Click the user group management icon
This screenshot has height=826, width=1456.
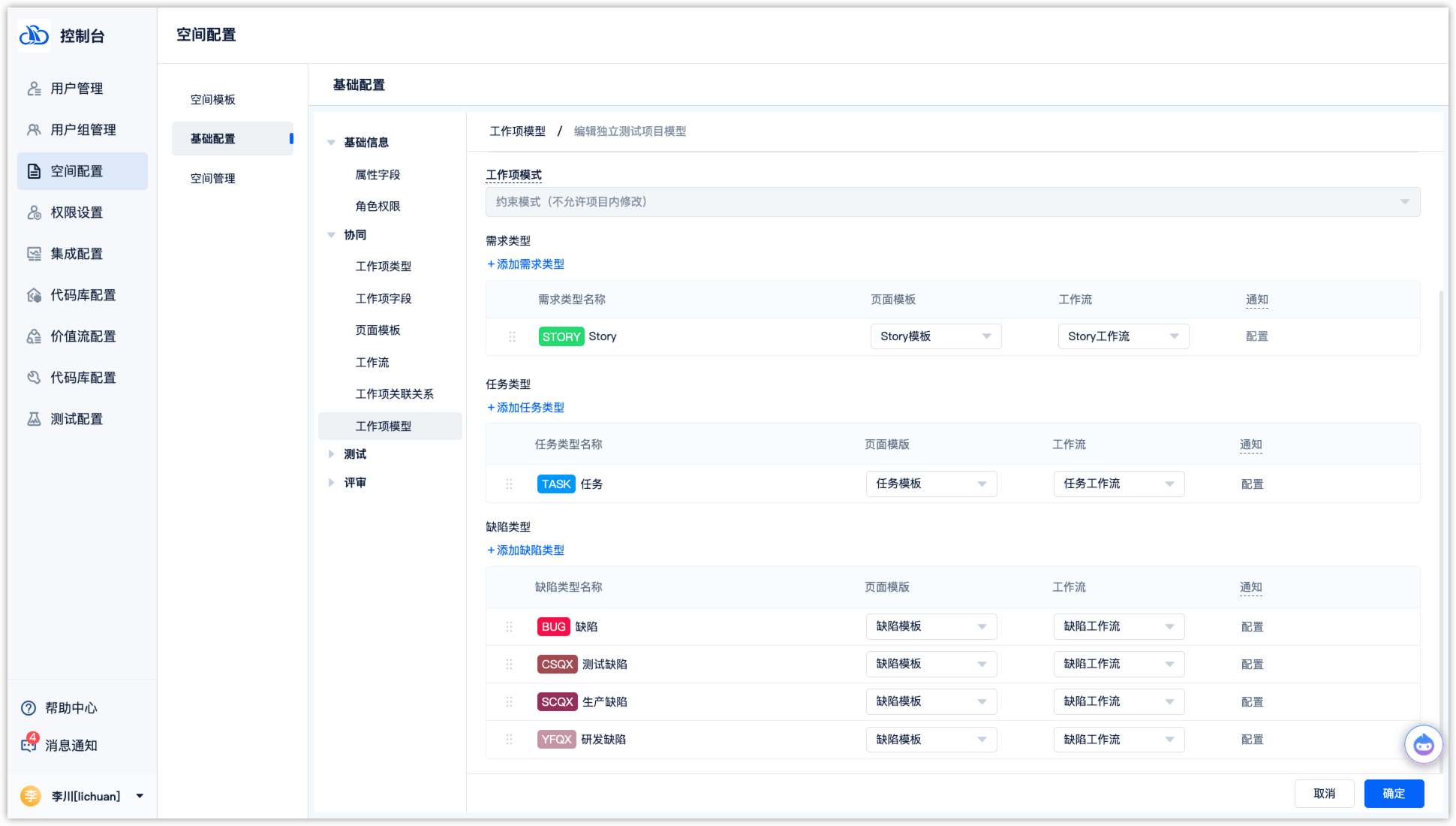[x=34, y=130]
